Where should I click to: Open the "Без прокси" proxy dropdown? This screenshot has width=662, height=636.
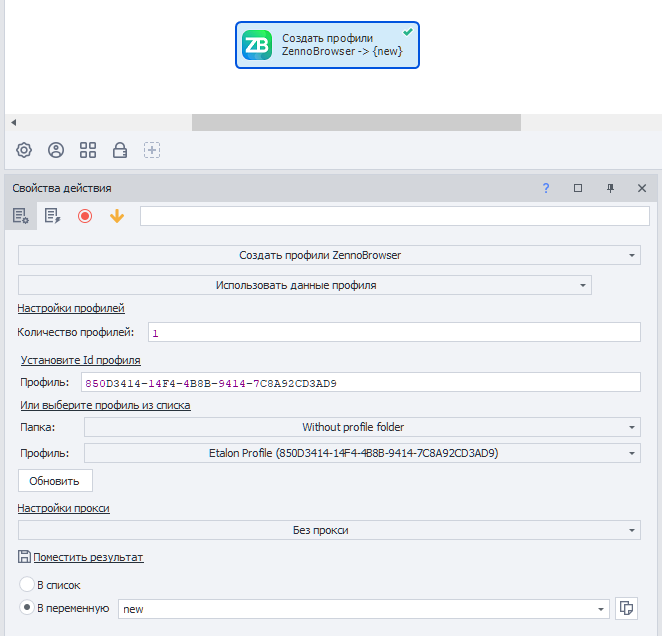(329, 530)
